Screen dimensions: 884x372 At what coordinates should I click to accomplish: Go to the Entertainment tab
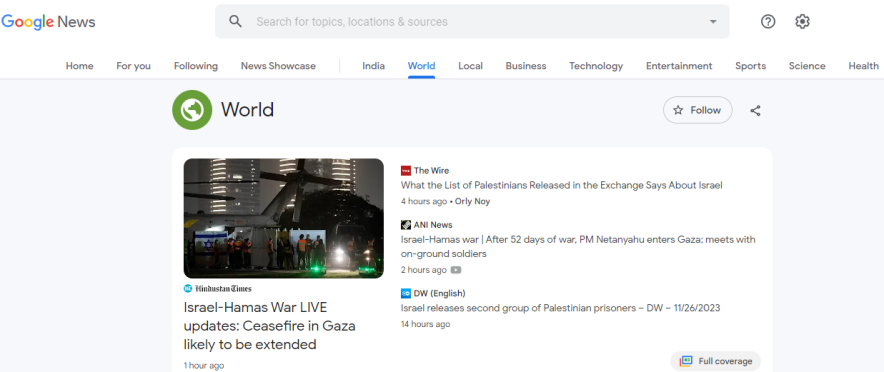point(679,66)
